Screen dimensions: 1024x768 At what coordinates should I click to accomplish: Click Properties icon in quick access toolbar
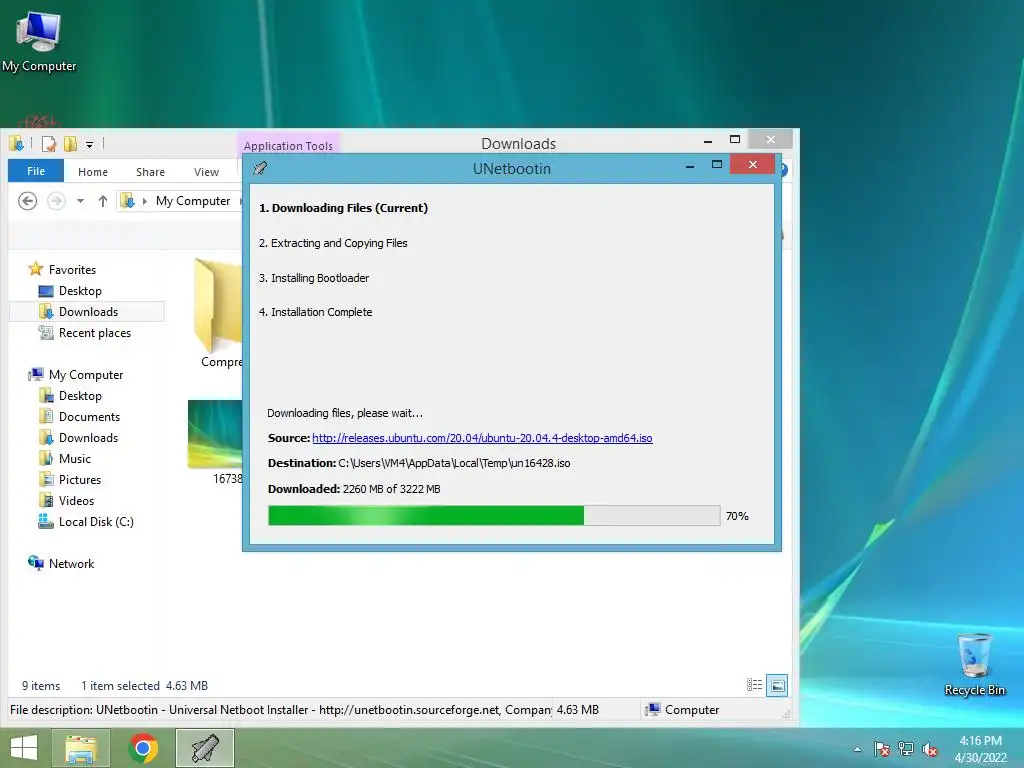pyautogui.click(x=49, y=144)
